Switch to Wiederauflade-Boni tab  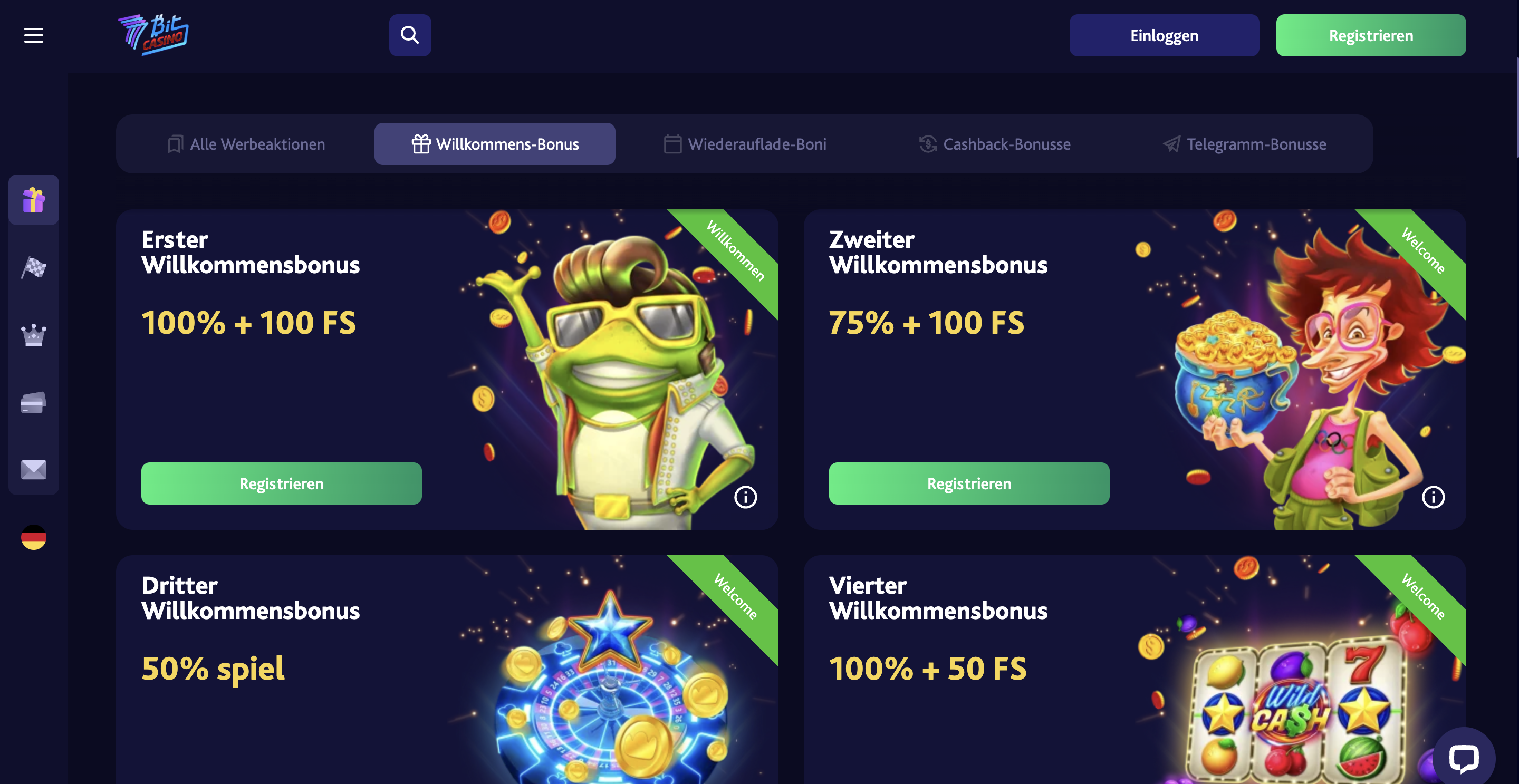point(745,144)
